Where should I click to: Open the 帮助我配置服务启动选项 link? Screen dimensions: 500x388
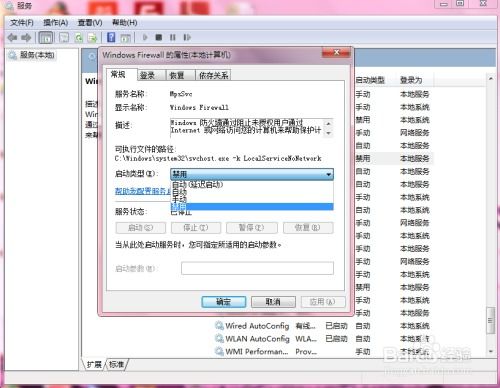click(143, 191)
